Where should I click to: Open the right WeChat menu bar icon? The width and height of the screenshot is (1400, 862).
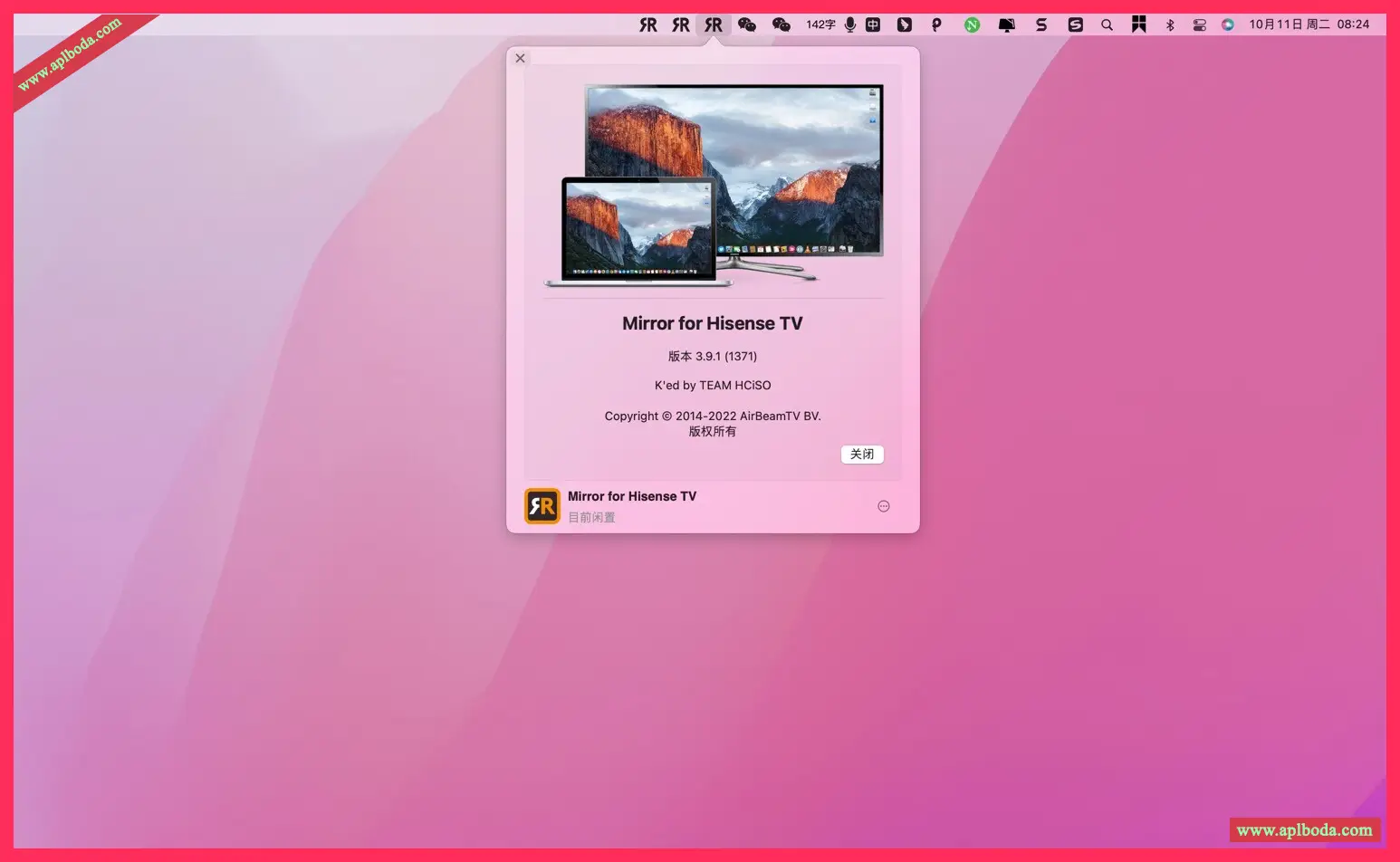coord(782,24)
